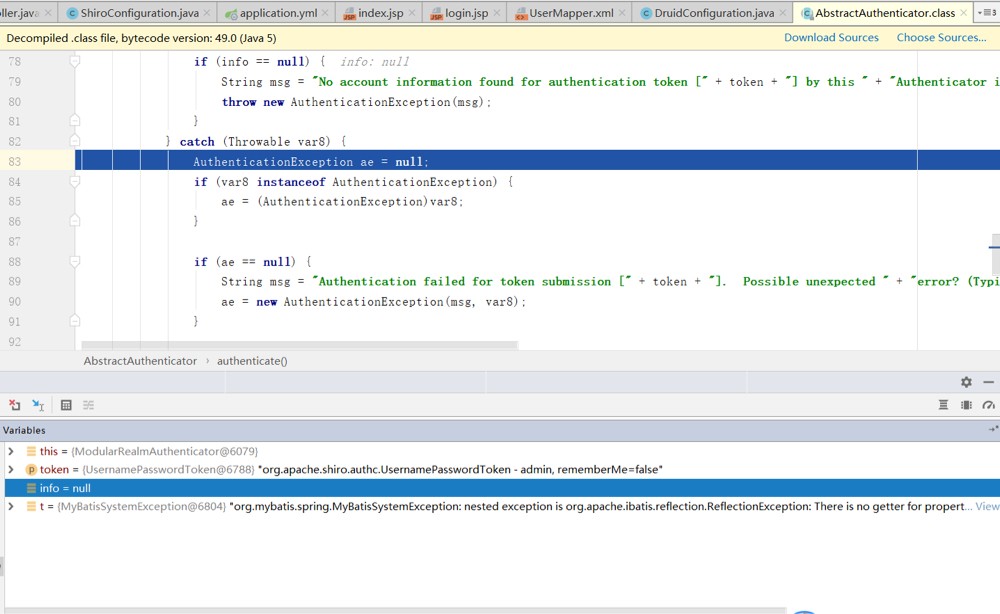Close the index.jsp tab

pos(412,13)
